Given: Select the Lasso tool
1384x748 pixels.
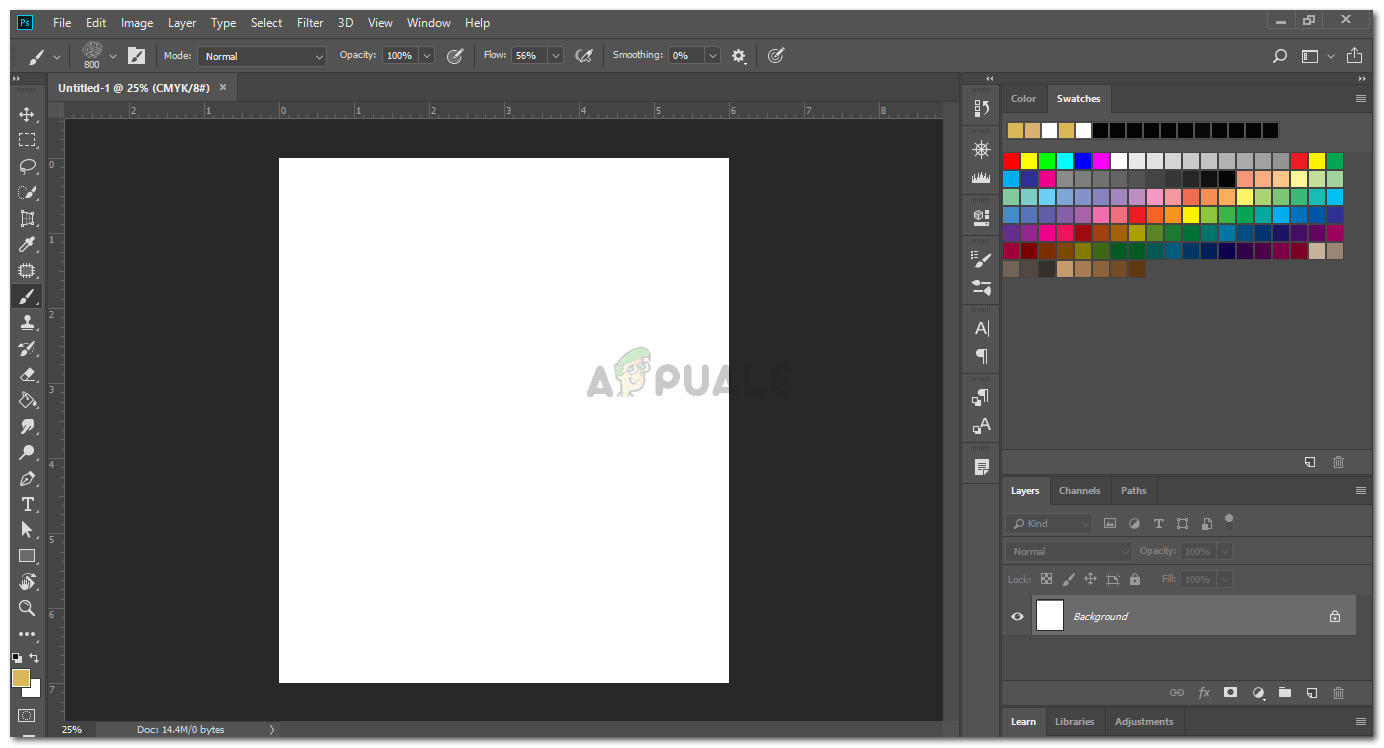Looking at the screenshot, I should click(27, 166).
